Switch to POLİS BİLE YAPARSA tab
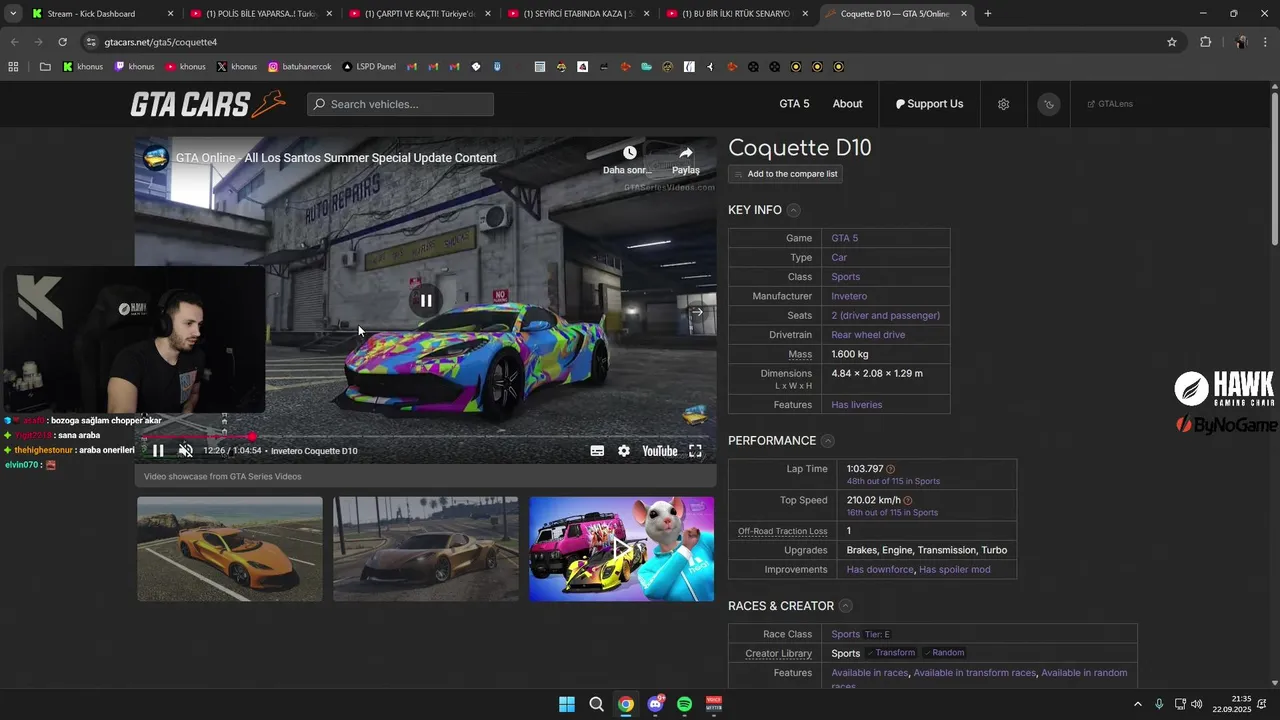Image resolution: width=1280 pixels, height=720 pixels. (260, 14)
